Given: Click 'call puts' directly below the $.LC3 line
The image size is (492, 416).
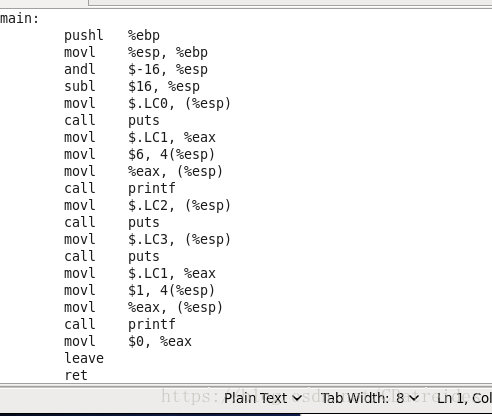Looking at the screenshot, I should point(112,256).
